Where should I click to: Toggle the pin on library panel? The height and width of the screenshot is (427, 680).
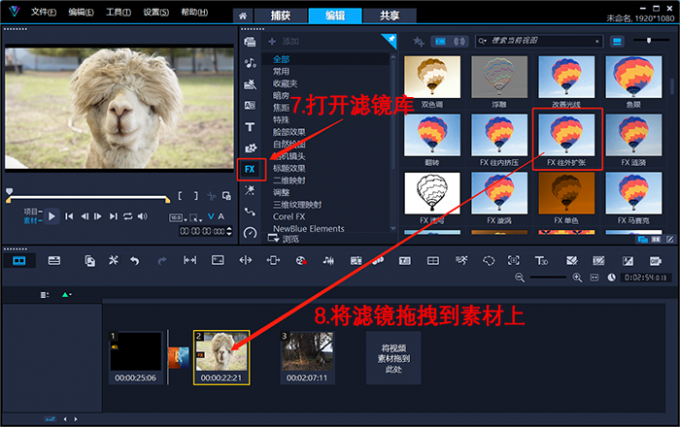point(389,41)
